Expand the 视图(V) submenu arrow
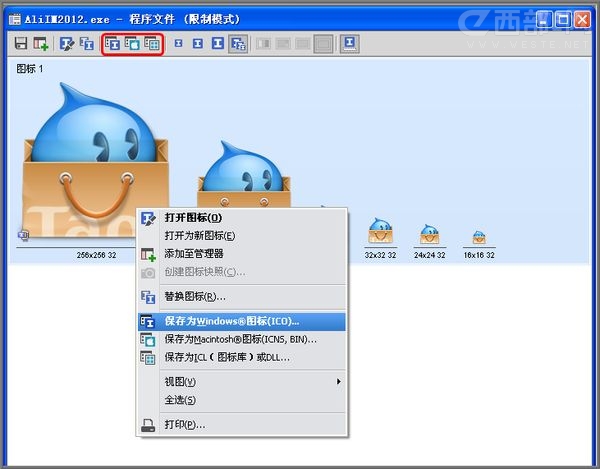This screenshot has height=469, width=600. point(338,382)
